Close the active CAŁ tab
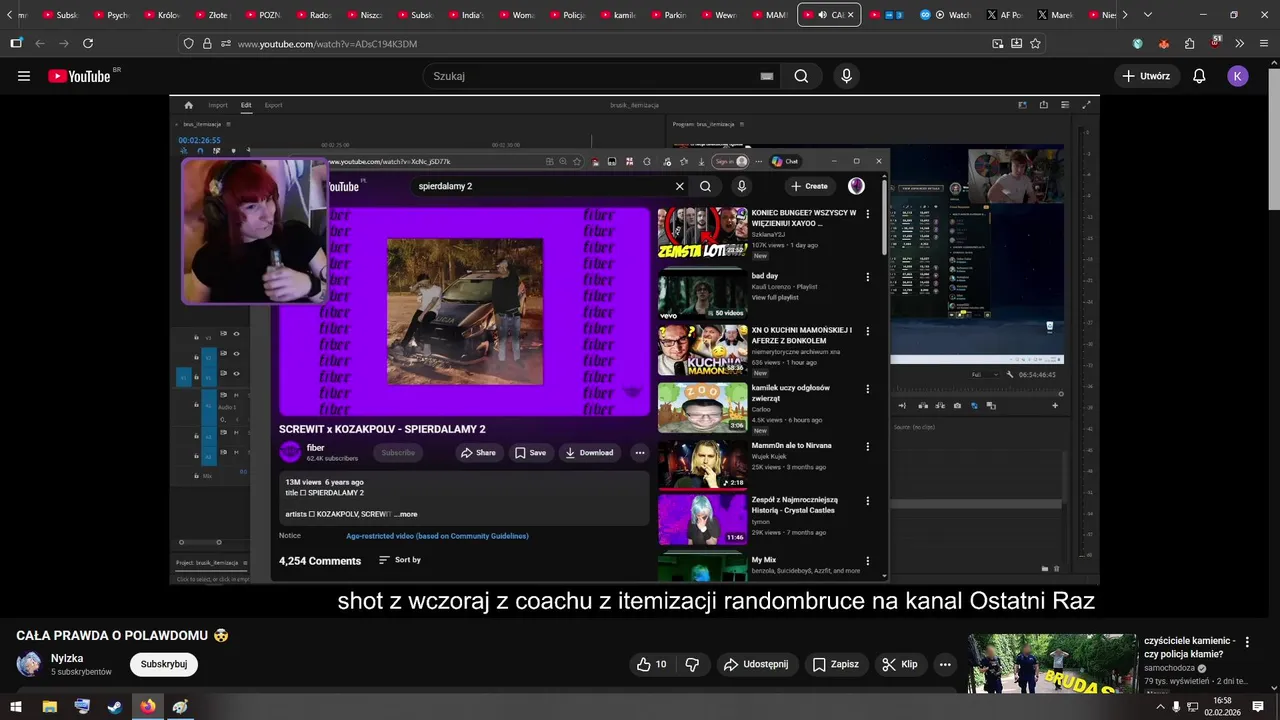Viewport: 1280px width, 720px height. (x=850, y=15)
